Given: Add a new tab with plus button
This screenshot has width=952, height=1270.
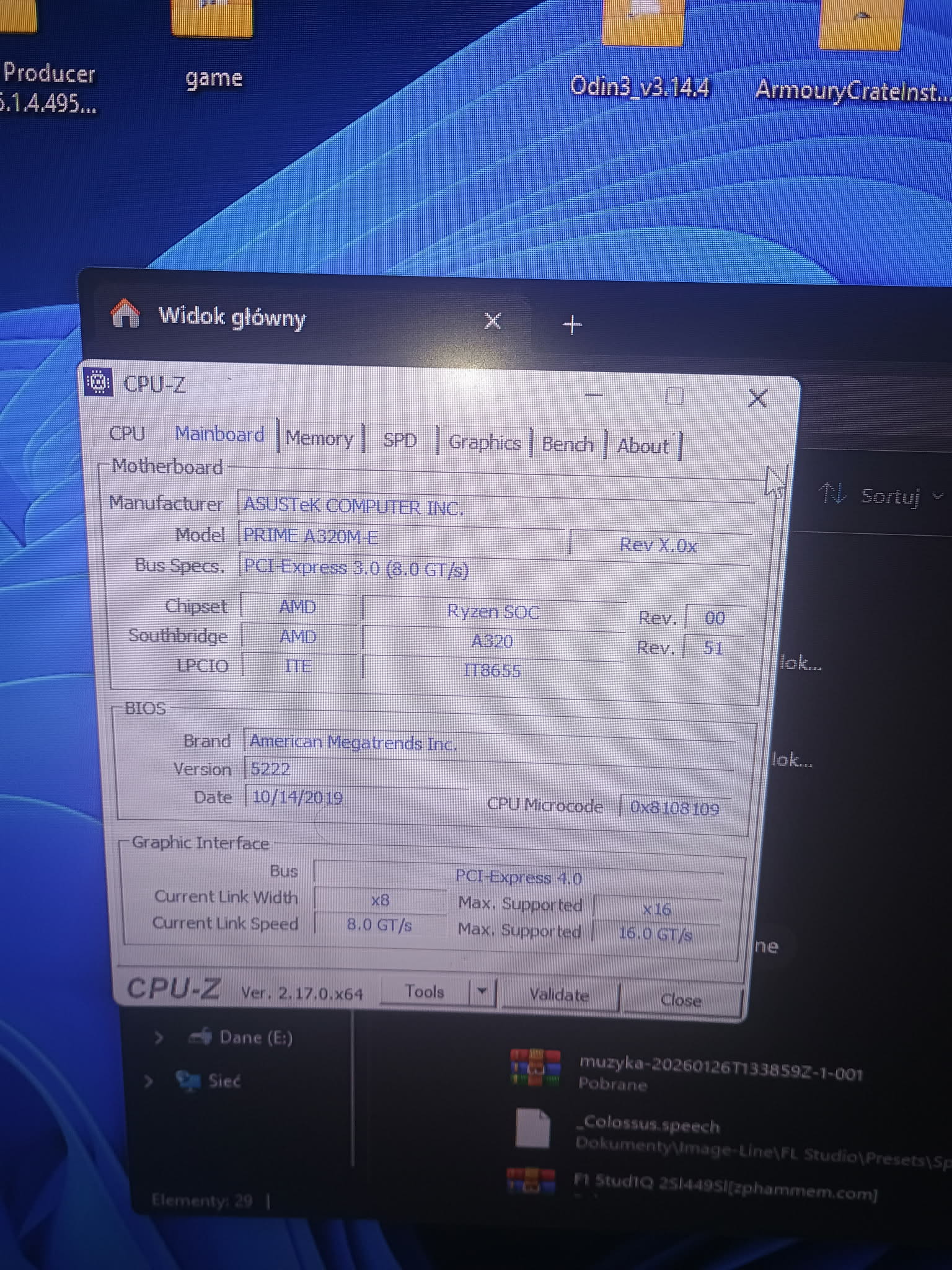Looking at the screenshot, I should [x=572, y=324].
